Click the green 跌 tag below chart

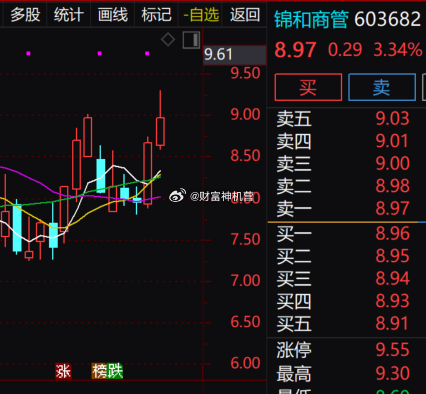(x=115, y=371)
